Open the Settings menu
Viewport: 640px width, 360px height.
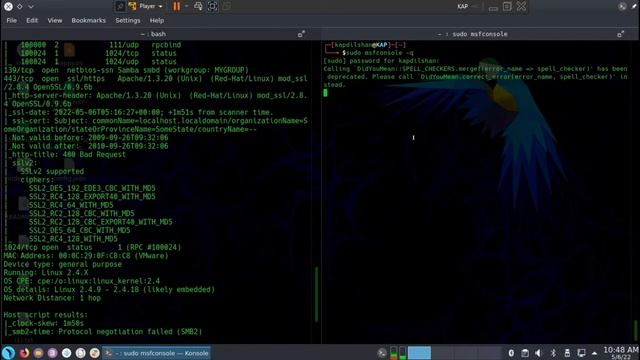[x=128, y=20]
